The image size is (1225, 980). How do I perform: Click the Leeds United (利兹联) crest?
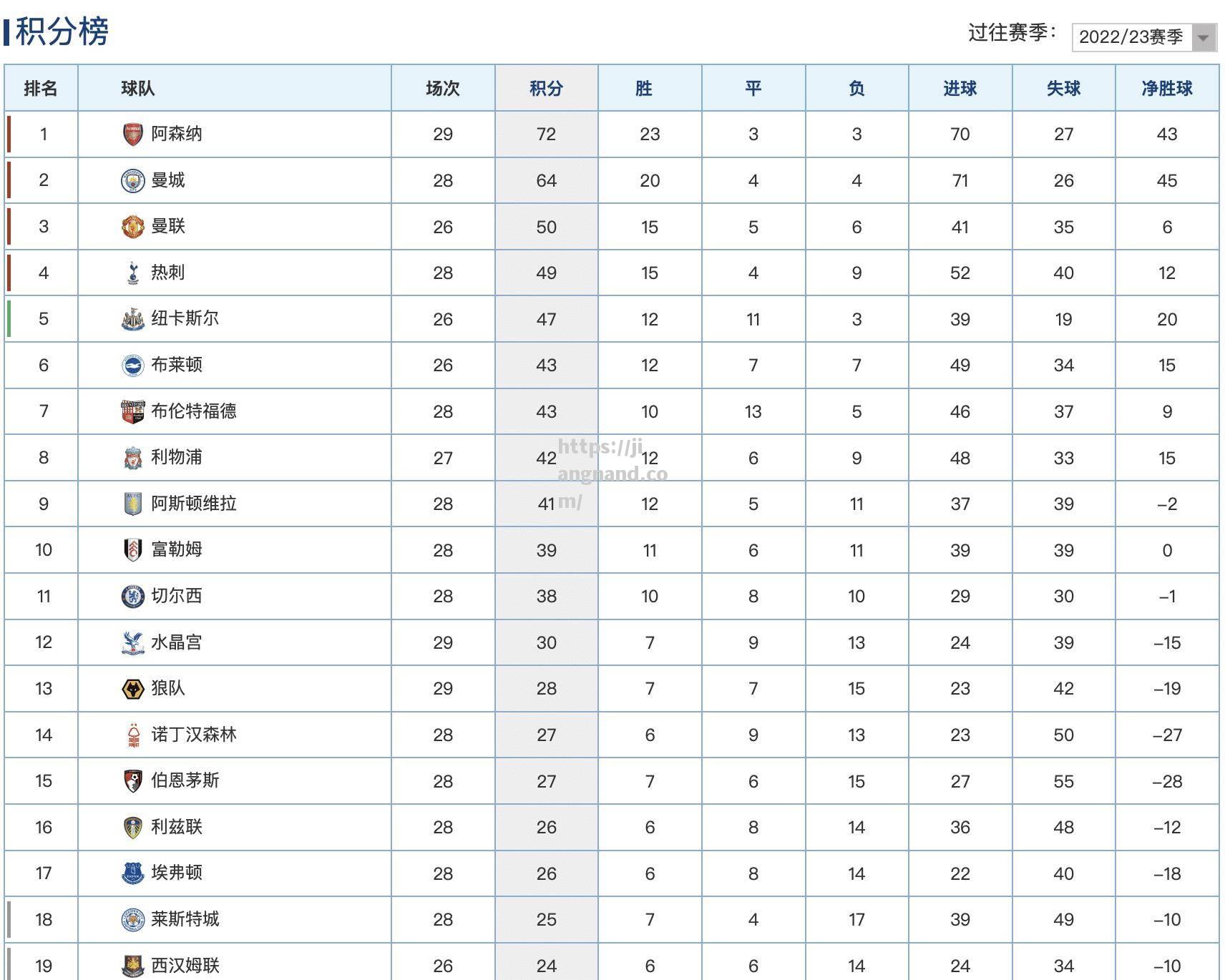(133, 827)
